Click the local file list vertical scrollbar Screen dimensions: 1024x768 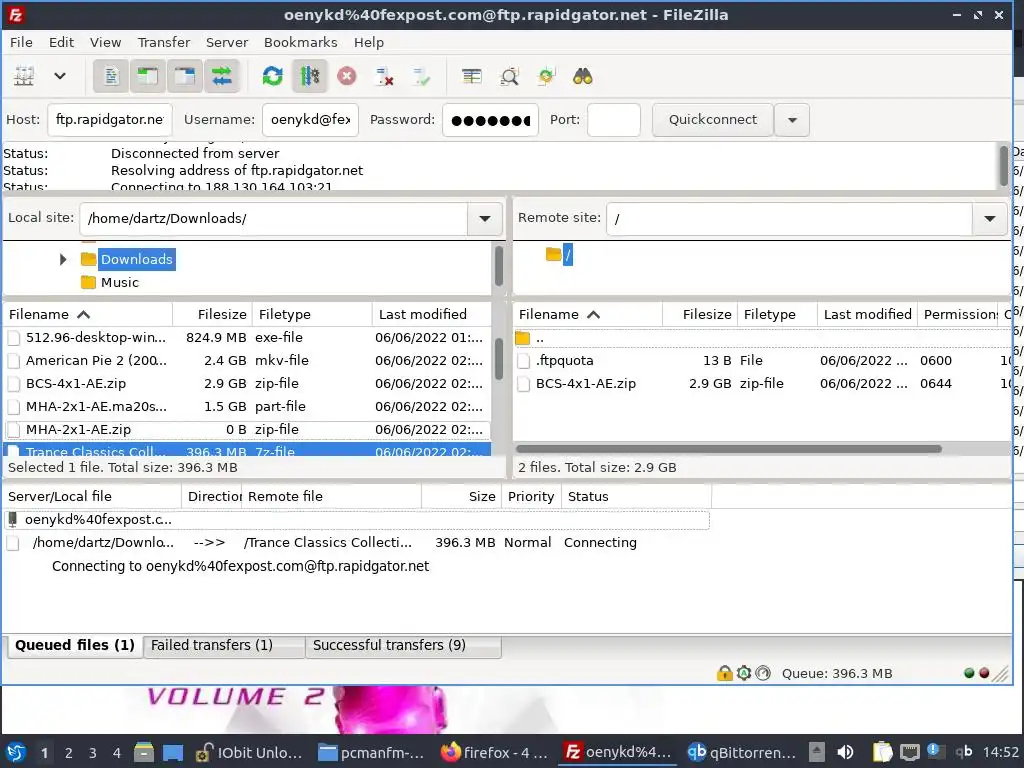[x=498, y=358]
